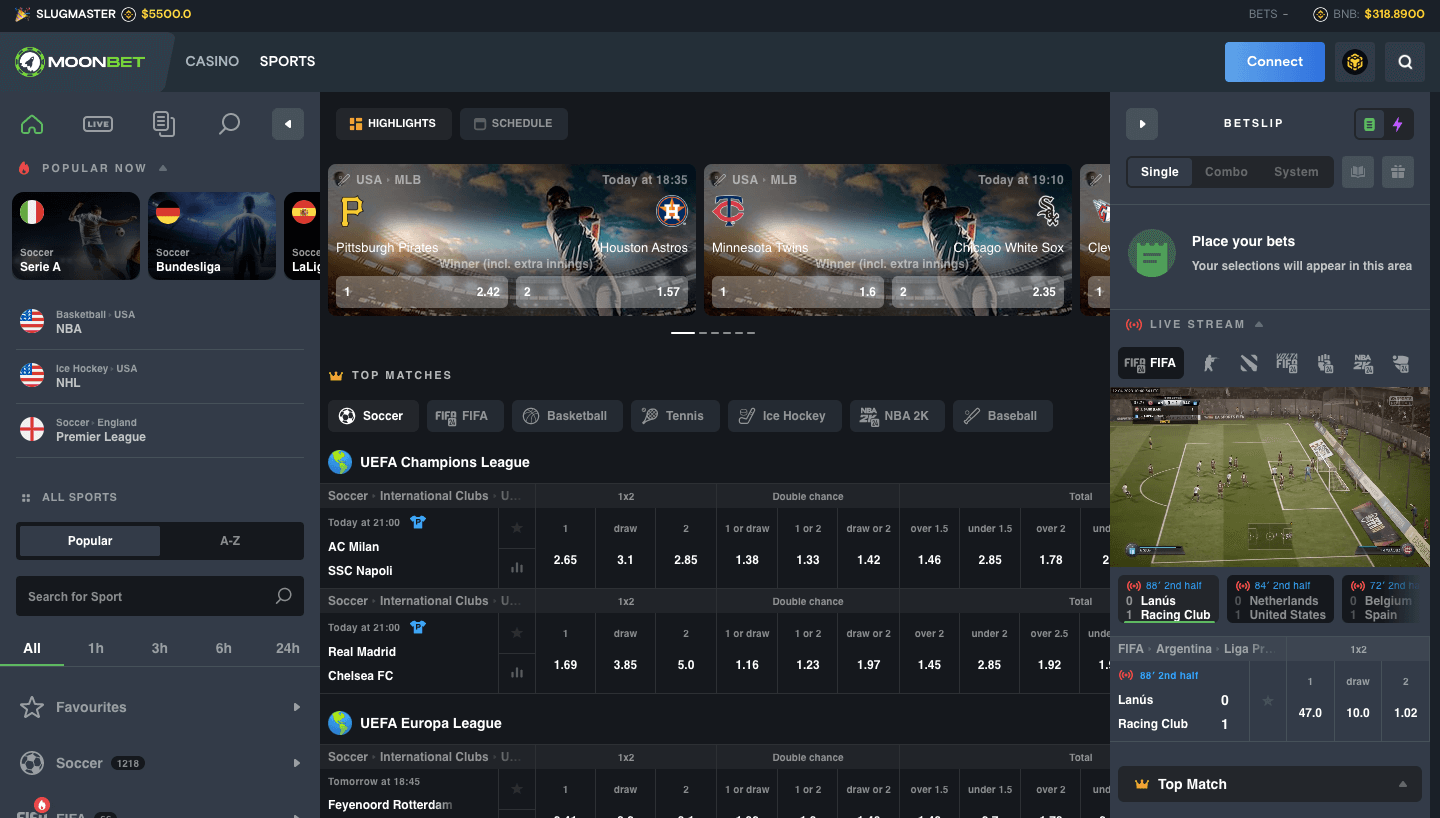
Task: Open the LIVE events icon
Action: [x=98, y=124]
